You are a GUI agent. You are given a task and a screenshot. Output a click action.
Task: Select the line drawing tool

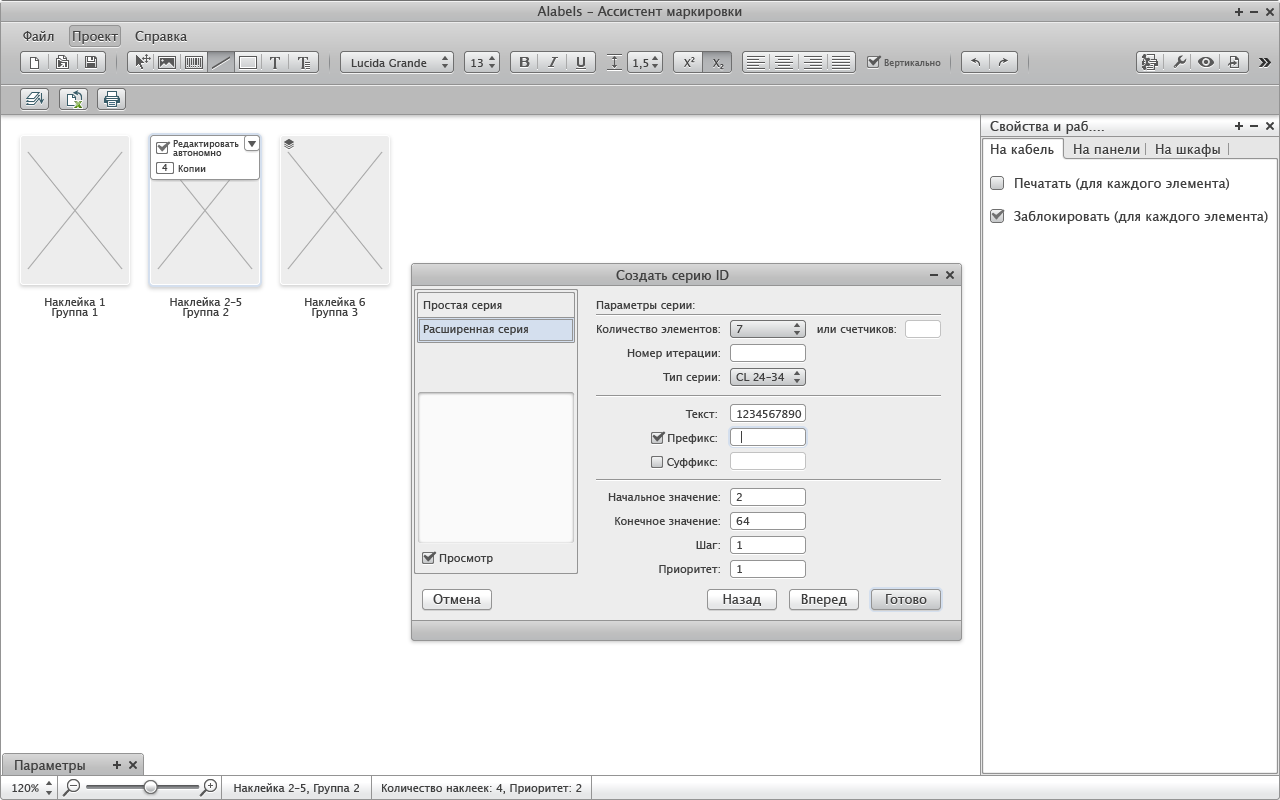pyautogui.click(x=221, y=62)
